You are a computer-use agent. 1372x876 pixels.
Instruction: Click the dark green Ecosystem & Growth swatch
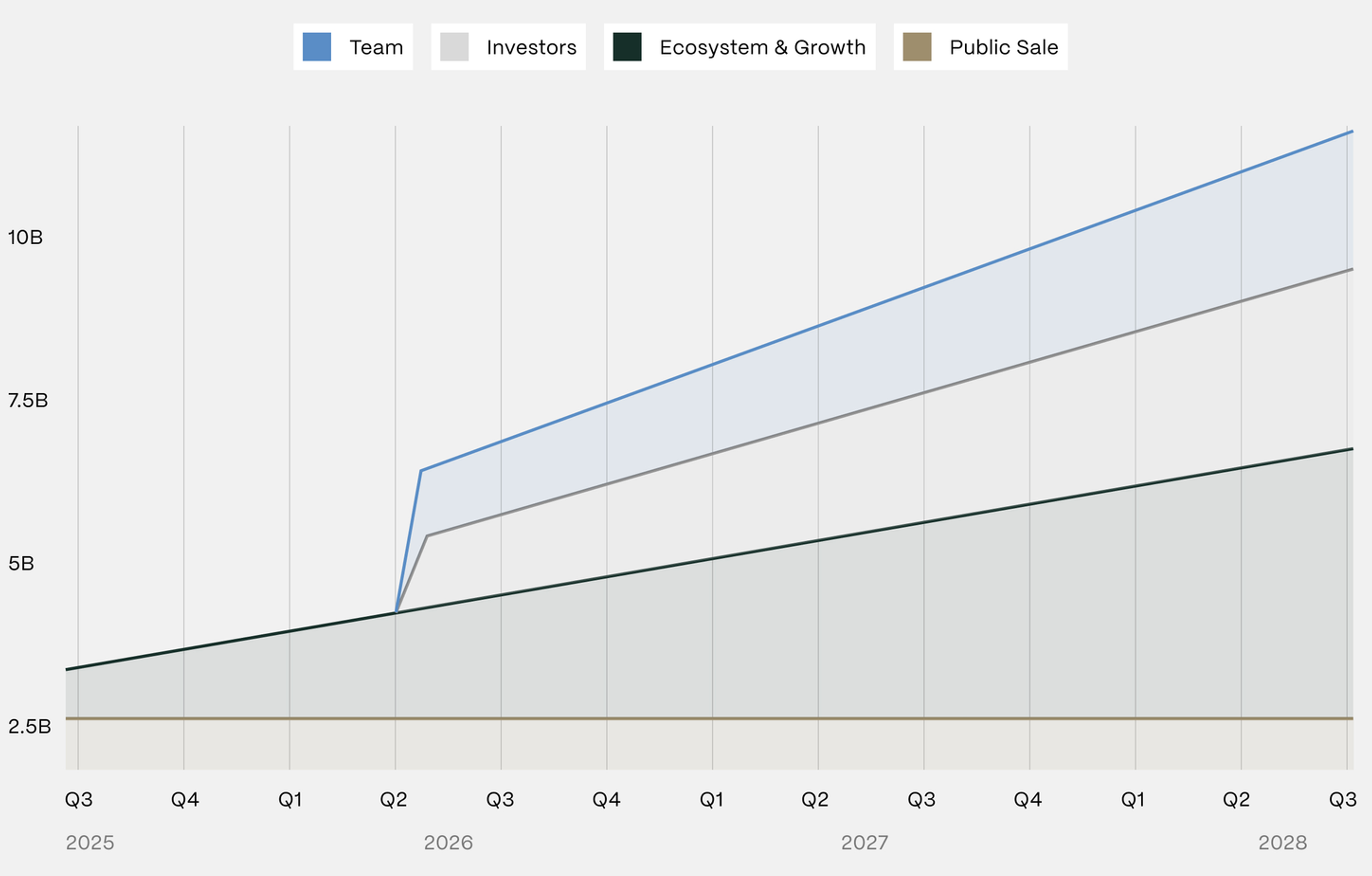pos(627,47)
